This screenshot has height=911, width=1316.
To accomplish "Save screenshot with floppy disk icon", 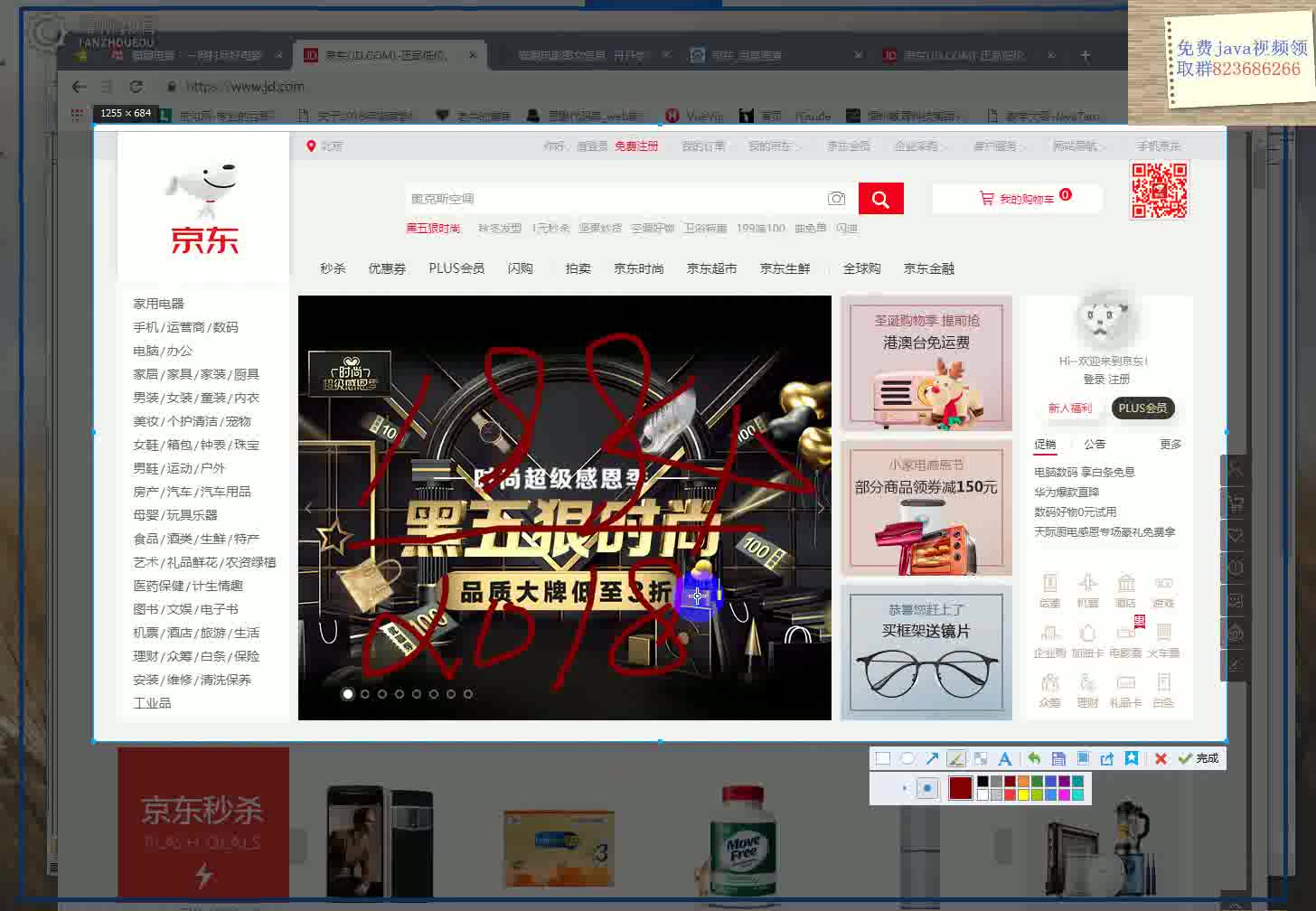I will pos(1058,759).
